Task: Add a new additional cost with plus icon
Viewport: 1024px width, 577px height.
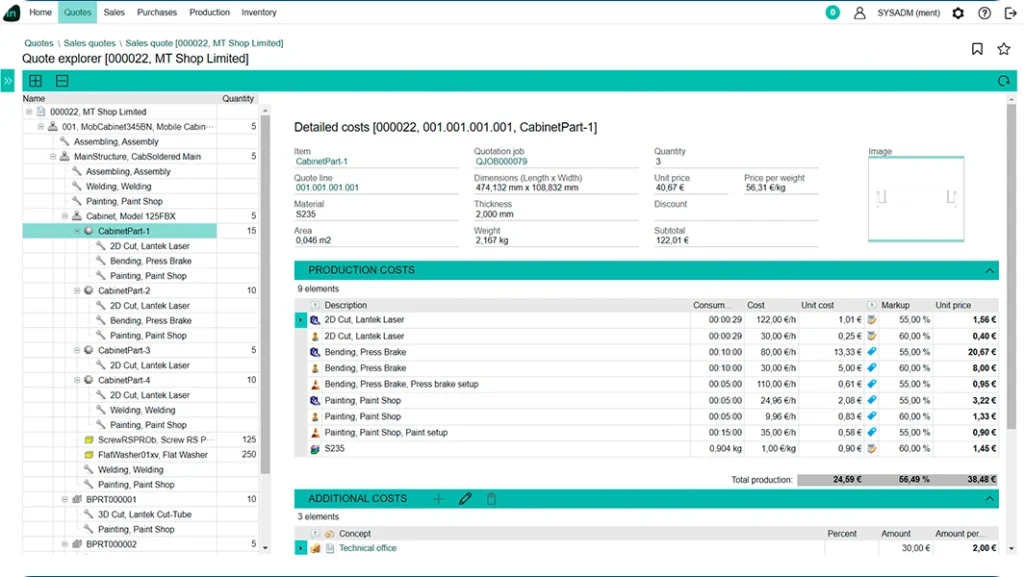Action: point(438,498)
